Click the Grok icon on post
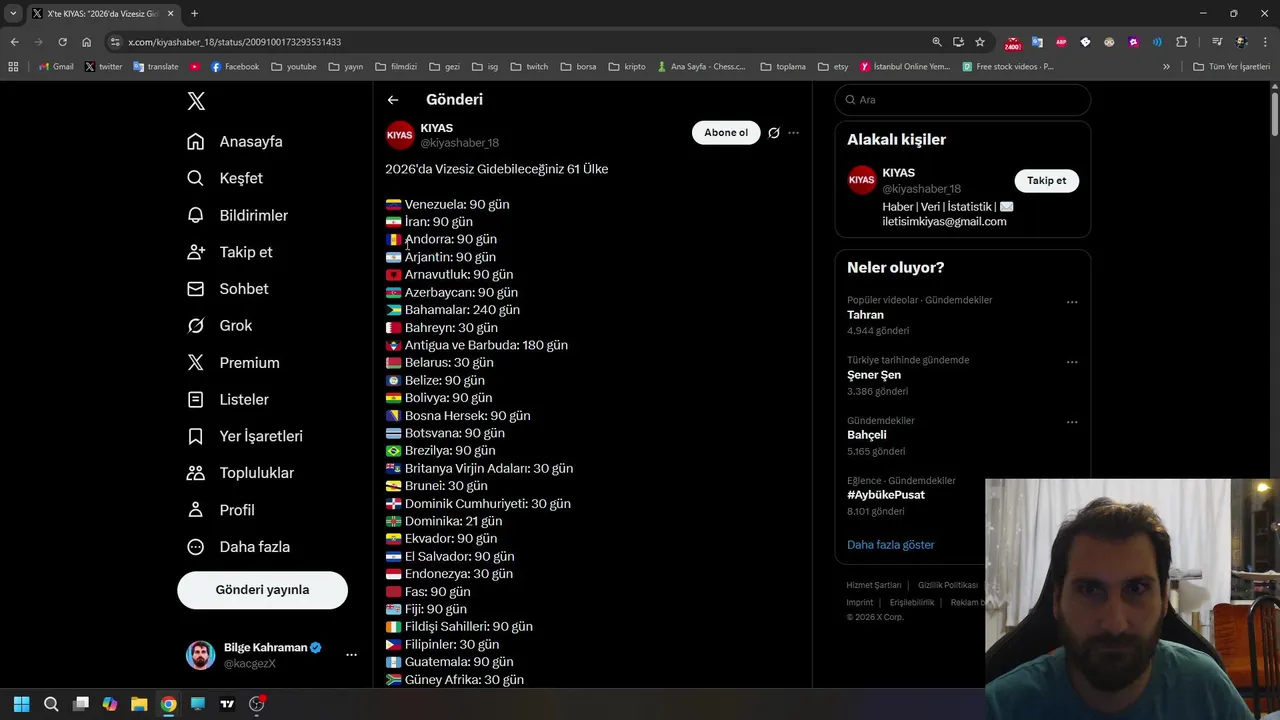 click(x=774, y=133)
